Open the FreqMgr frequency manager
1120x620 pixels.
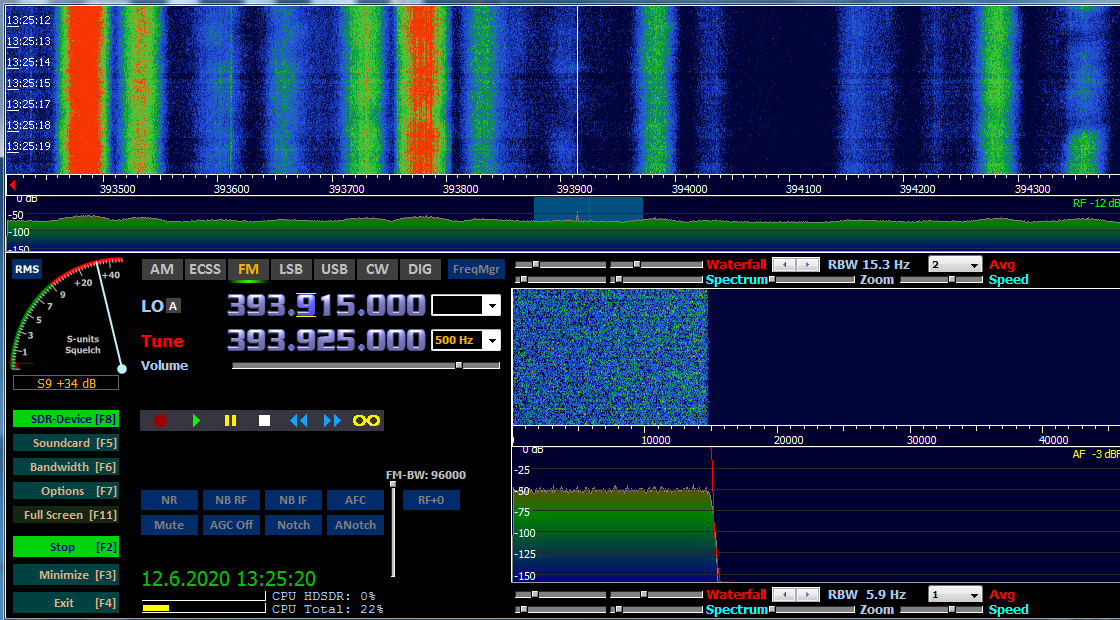[476, 269]
